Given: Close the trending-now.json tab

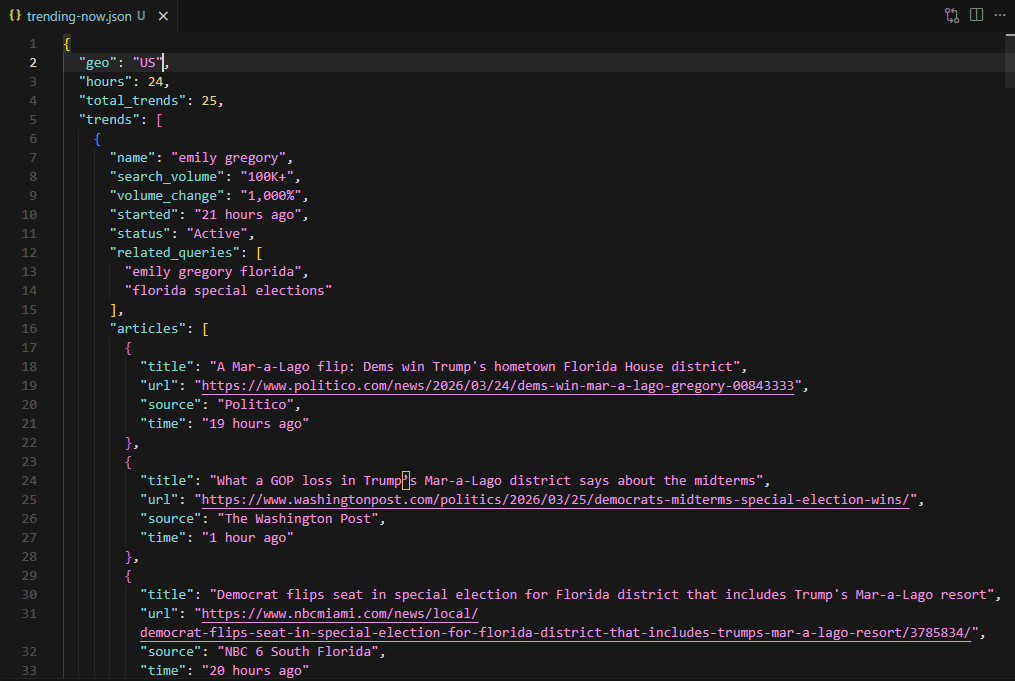Looking at the screenshot, I should click(x=163, y=15).
